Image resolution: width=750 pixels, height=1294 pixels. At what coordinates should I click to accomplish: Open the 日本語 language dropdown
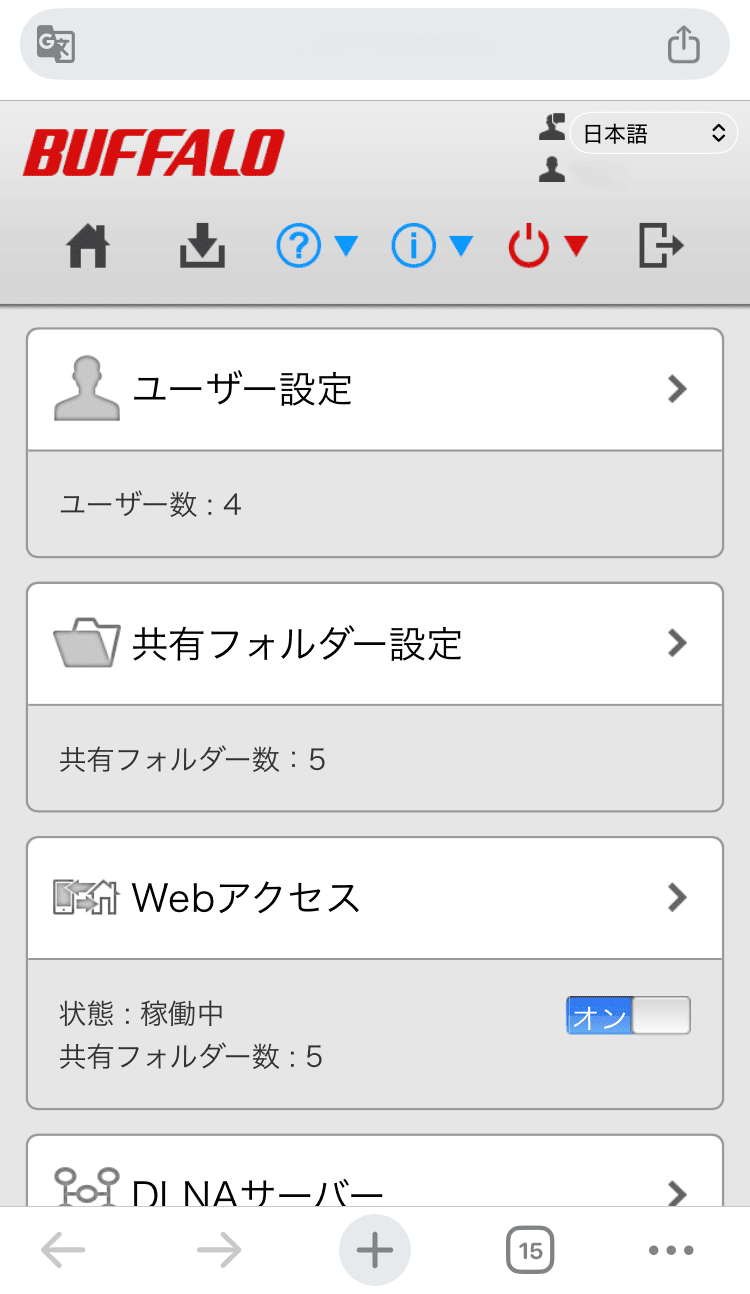point(648,134)
